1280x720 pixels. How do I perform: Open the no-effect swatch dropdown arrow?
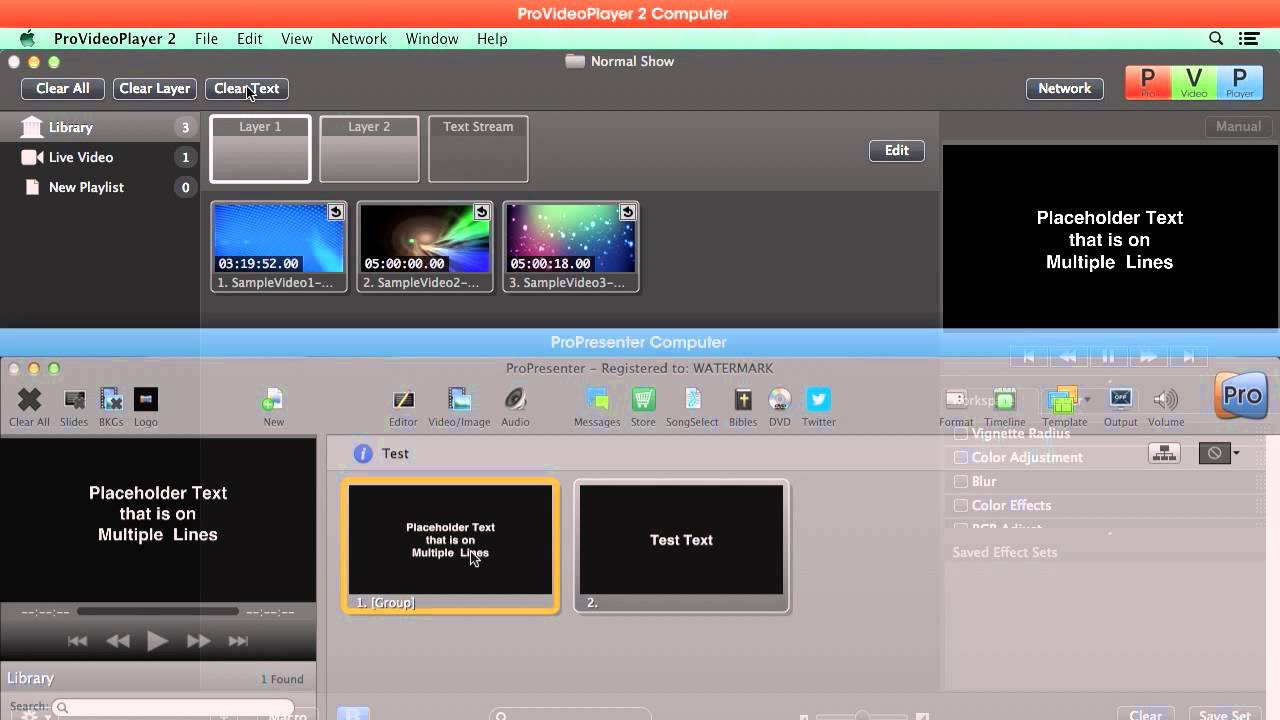[1236, 453]
